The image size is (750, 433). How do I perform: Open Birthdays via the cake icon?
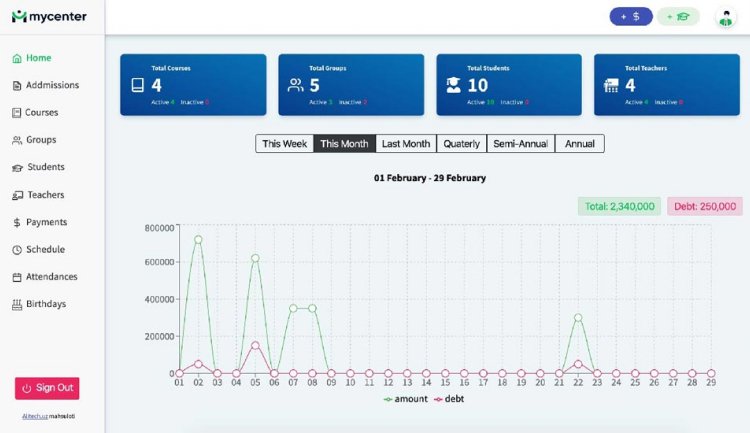17,304
